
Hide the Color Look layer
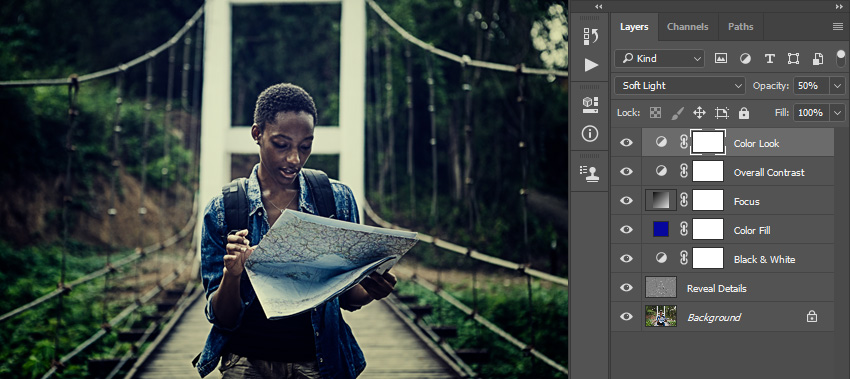626,143
